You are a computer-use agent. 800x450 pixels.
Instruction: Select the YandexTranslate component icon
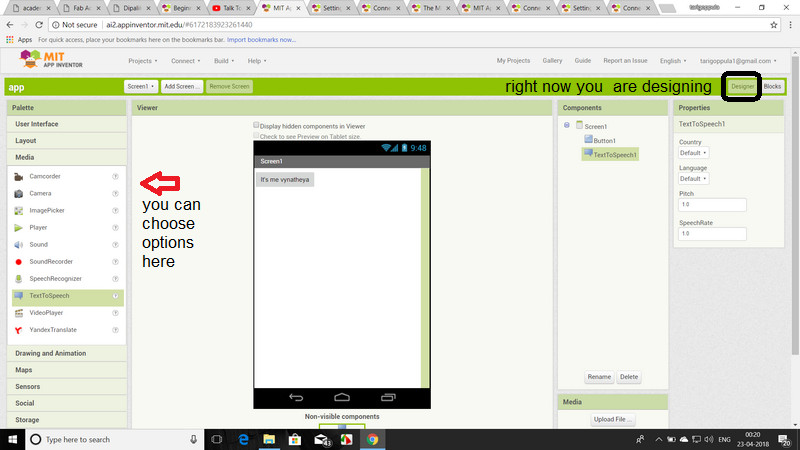[x=19, y=330]
